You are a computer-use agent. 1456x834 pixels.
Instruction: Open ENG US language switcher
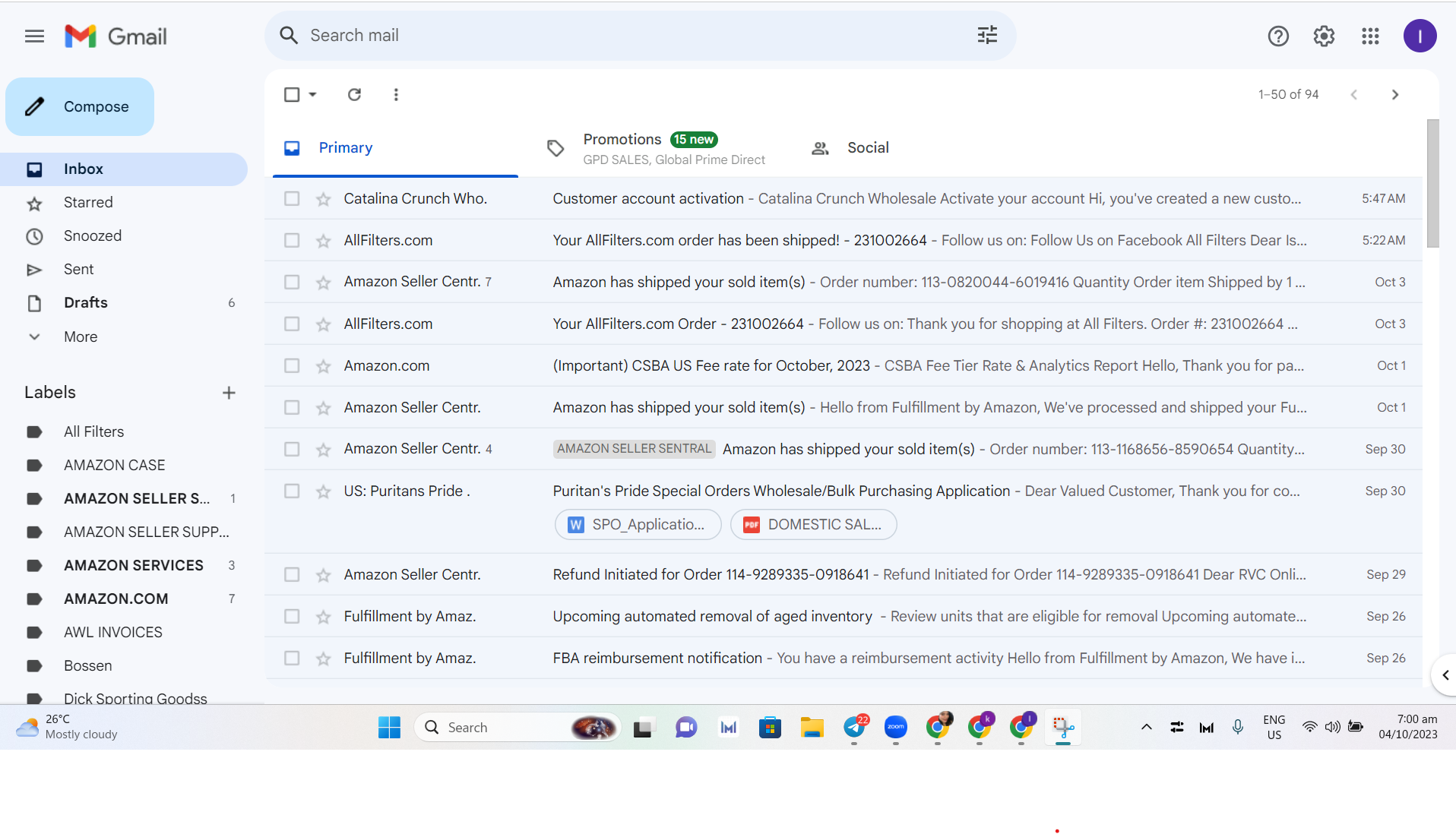click(1274, 728)
